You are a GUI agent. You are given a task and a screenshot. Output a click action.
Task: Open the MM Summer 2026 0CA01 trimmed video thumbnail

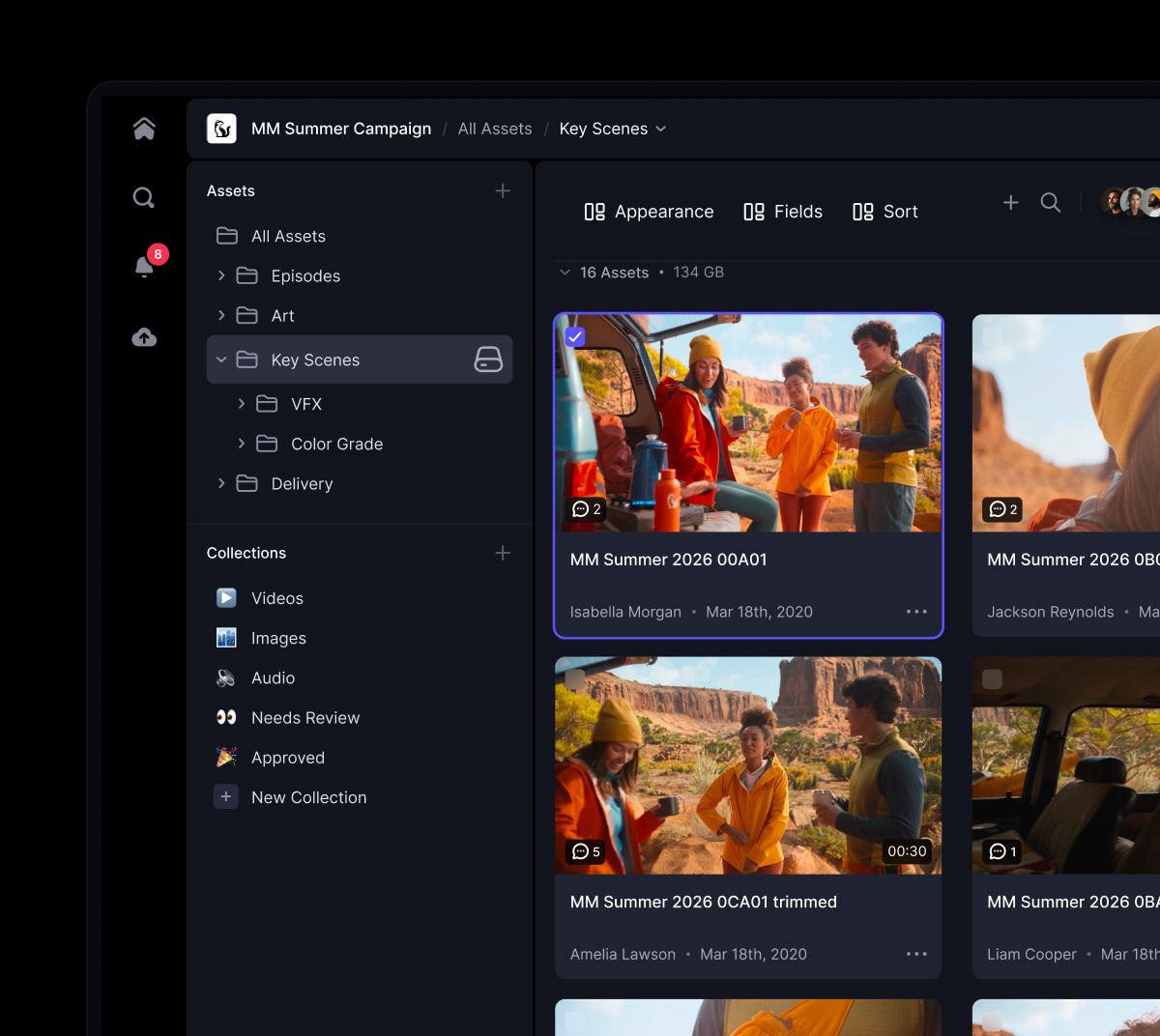(x=747, y=765)
